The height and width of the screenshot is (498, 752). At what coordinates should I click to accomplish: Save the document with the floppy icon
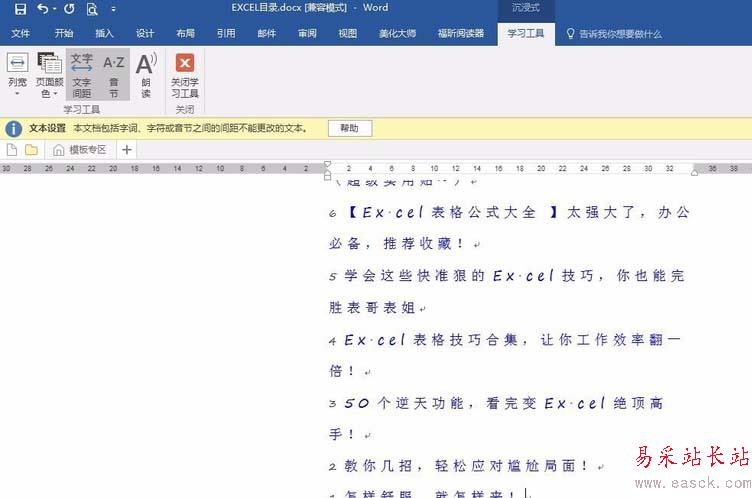[20, 9]
